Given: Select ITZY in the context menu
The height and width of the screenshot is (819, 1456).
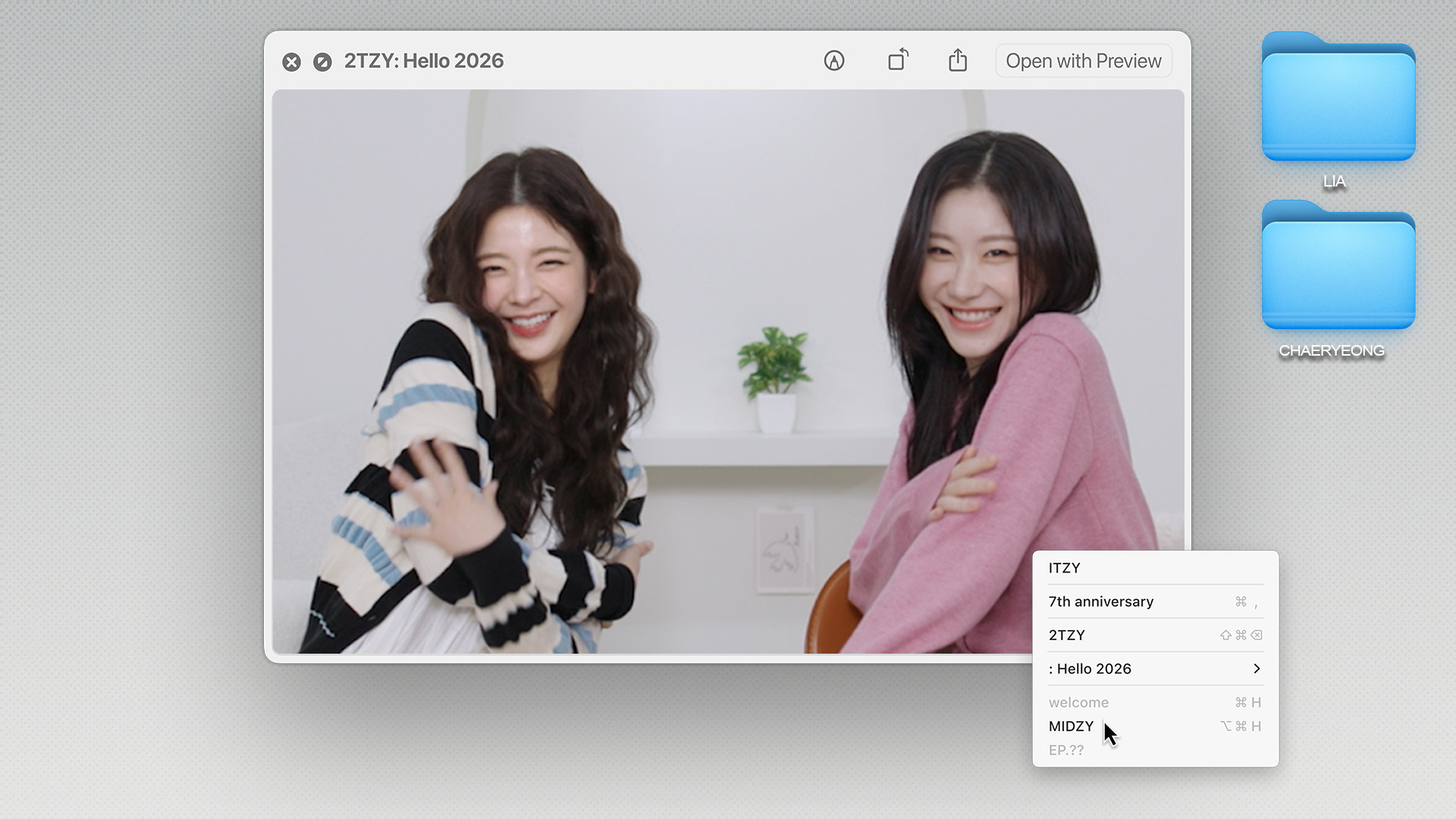Looking at the screenshot, I should pyautogui.click(x=1065, y=568).
